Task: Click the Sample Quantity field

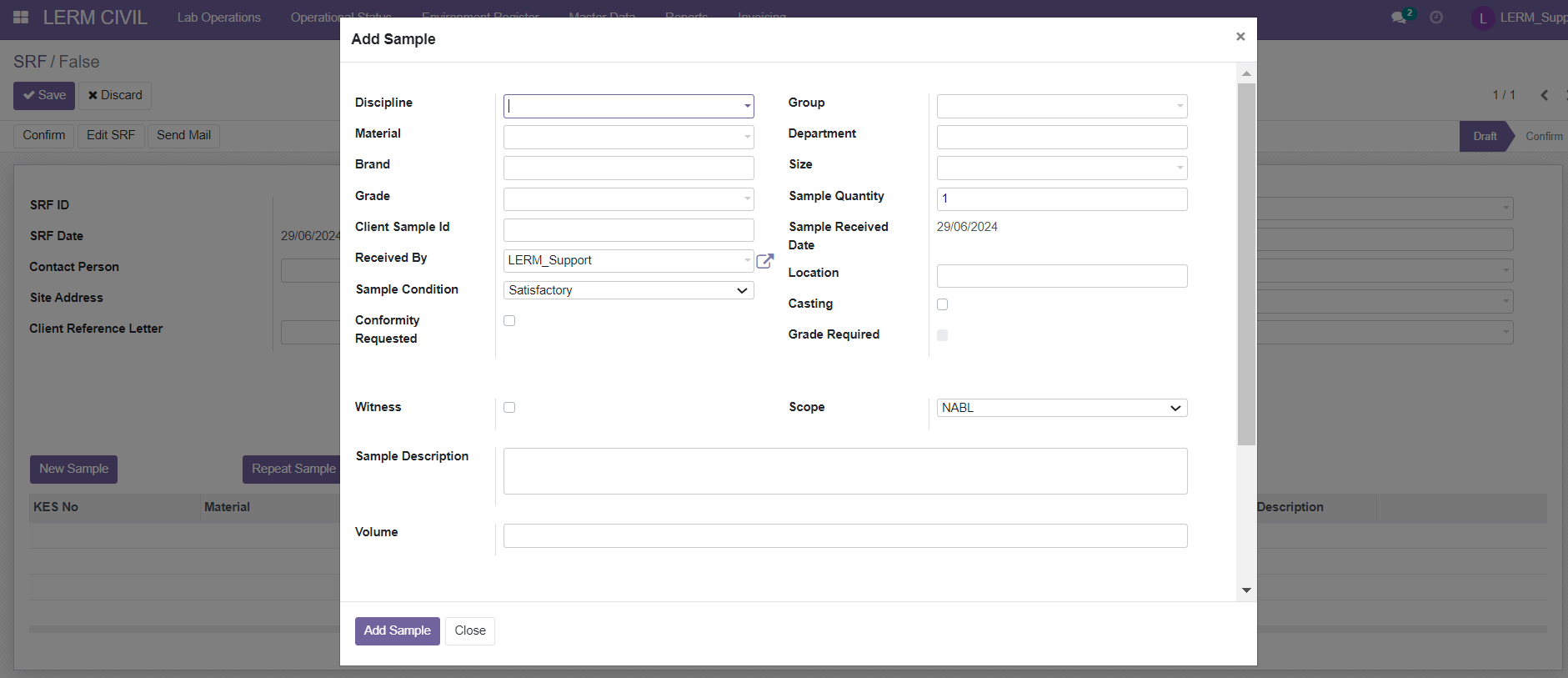Action: (x=1062, y=198)
